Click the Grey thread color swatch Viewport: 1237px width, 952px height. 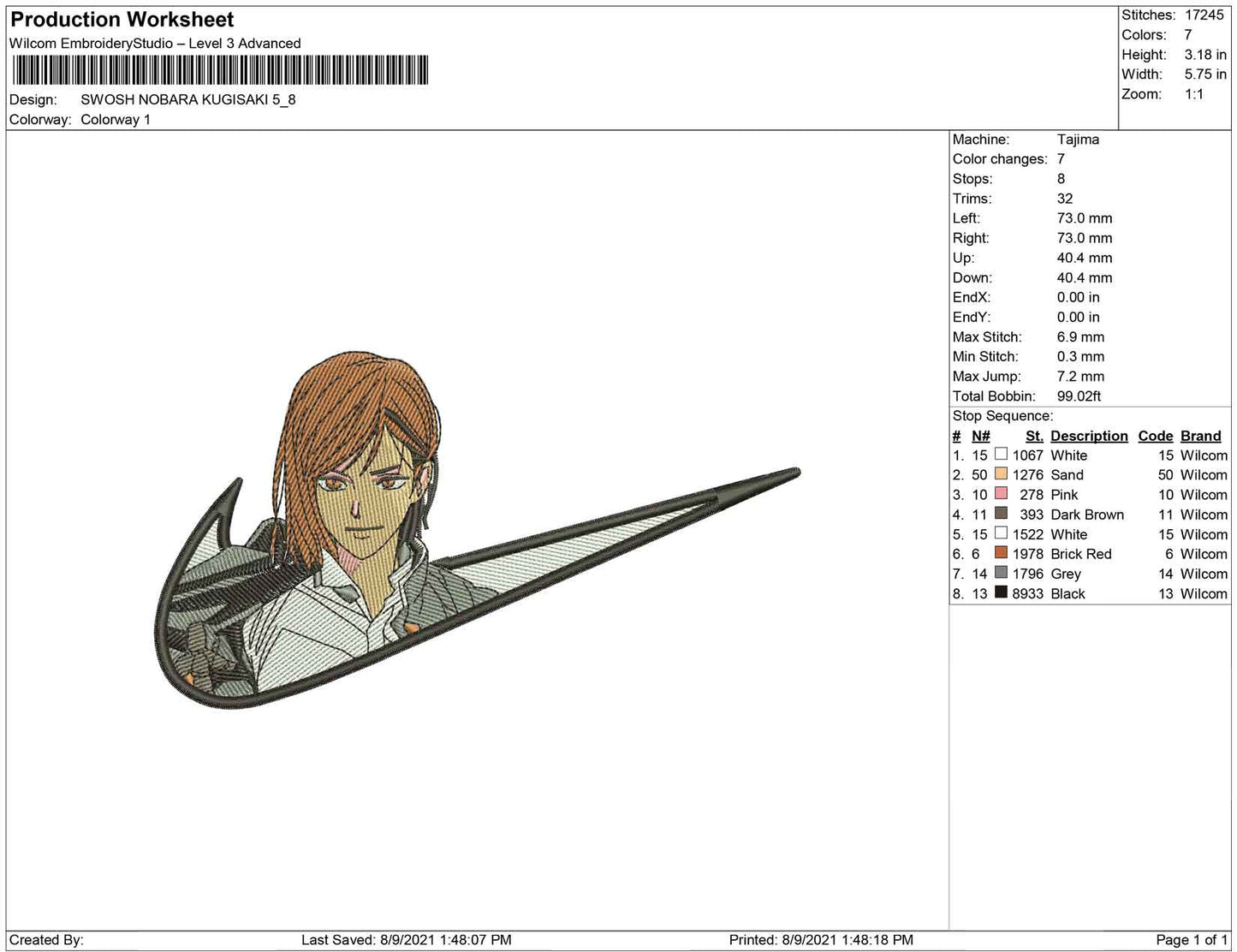[x=1001, y=573]
